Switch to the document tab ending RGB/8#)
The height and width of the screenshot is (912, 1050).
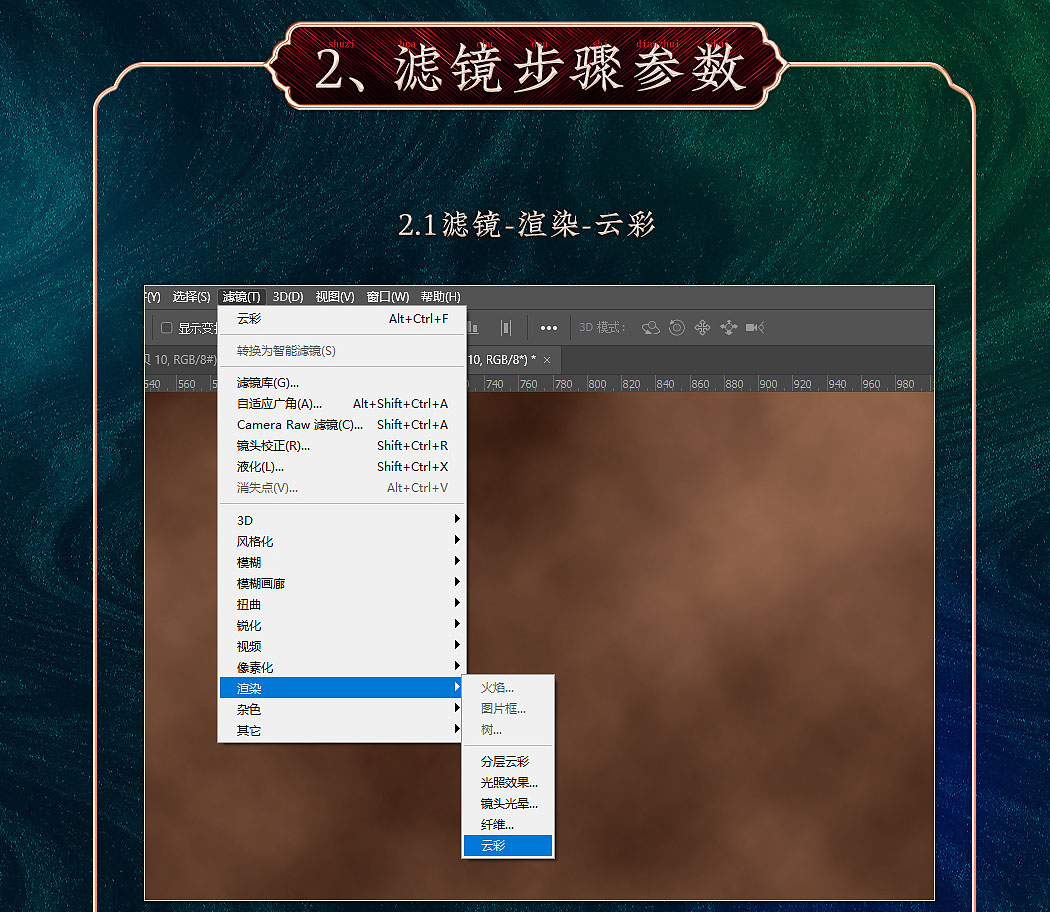point(181,360)
